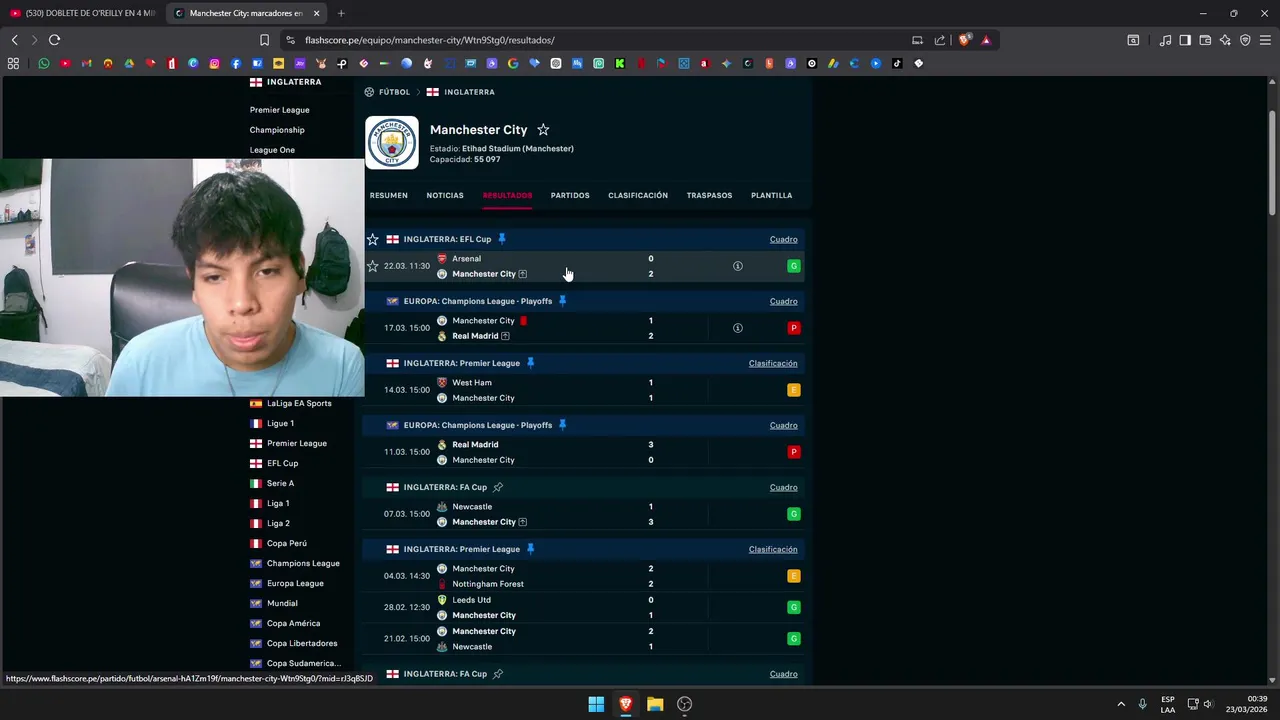Star the EFL Cup competition header
1280x720 pixels.
pyautogui.click(x=373, y=240)
